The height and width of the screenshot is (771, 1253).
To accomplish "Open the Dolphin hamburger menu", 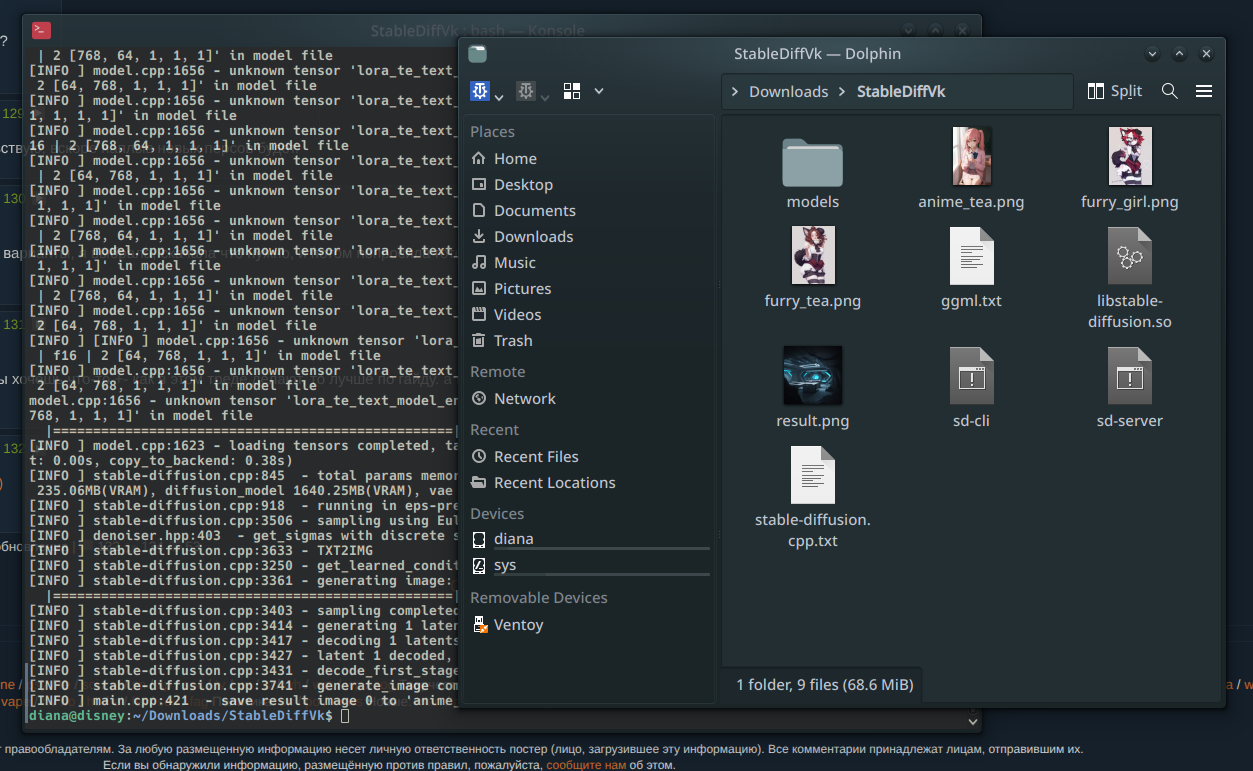I will 1204,91.
